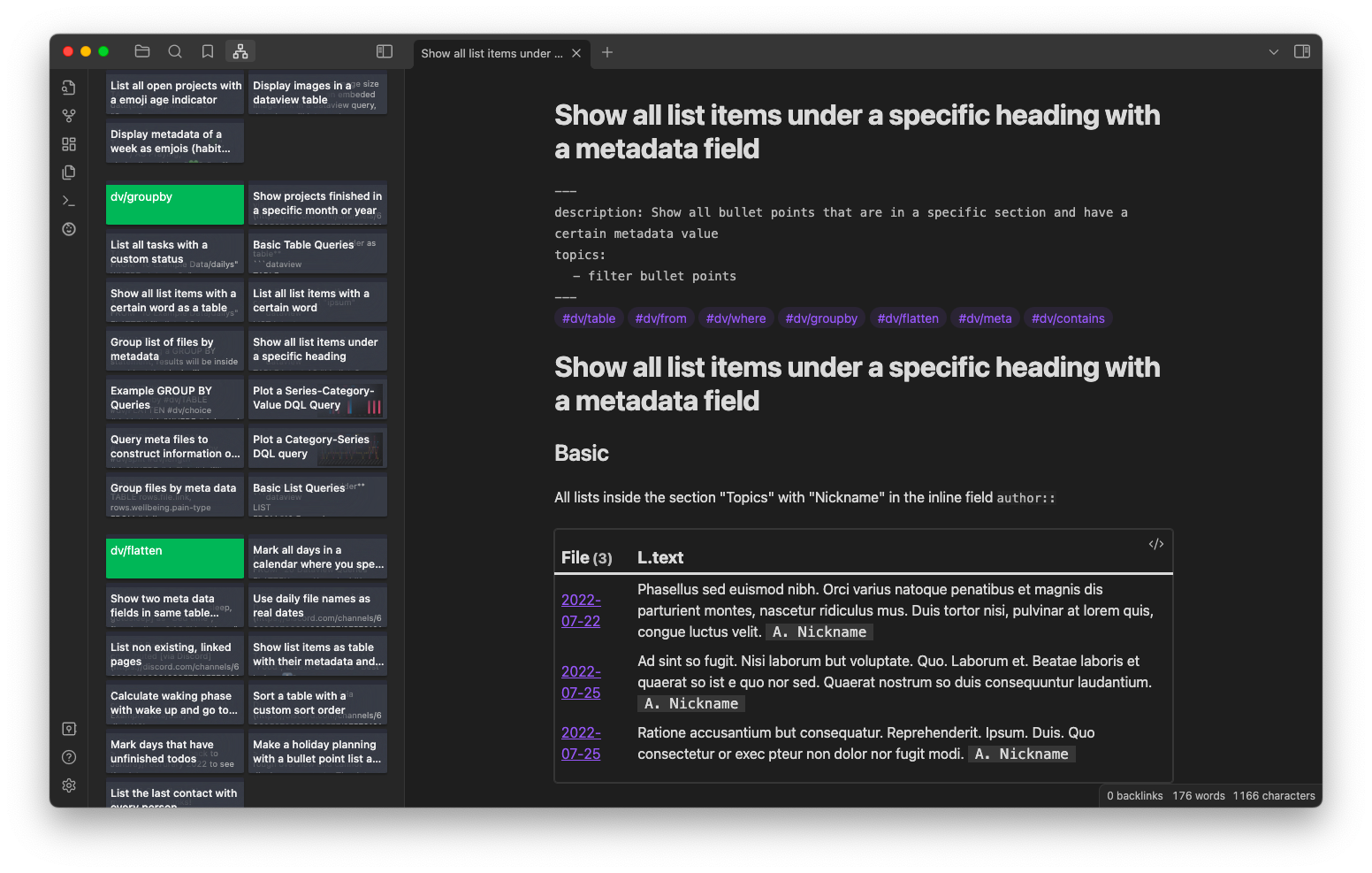Open 'Show projects finished in a specific month' card
Screen dimensions: 1372x873
coord(317,204)
